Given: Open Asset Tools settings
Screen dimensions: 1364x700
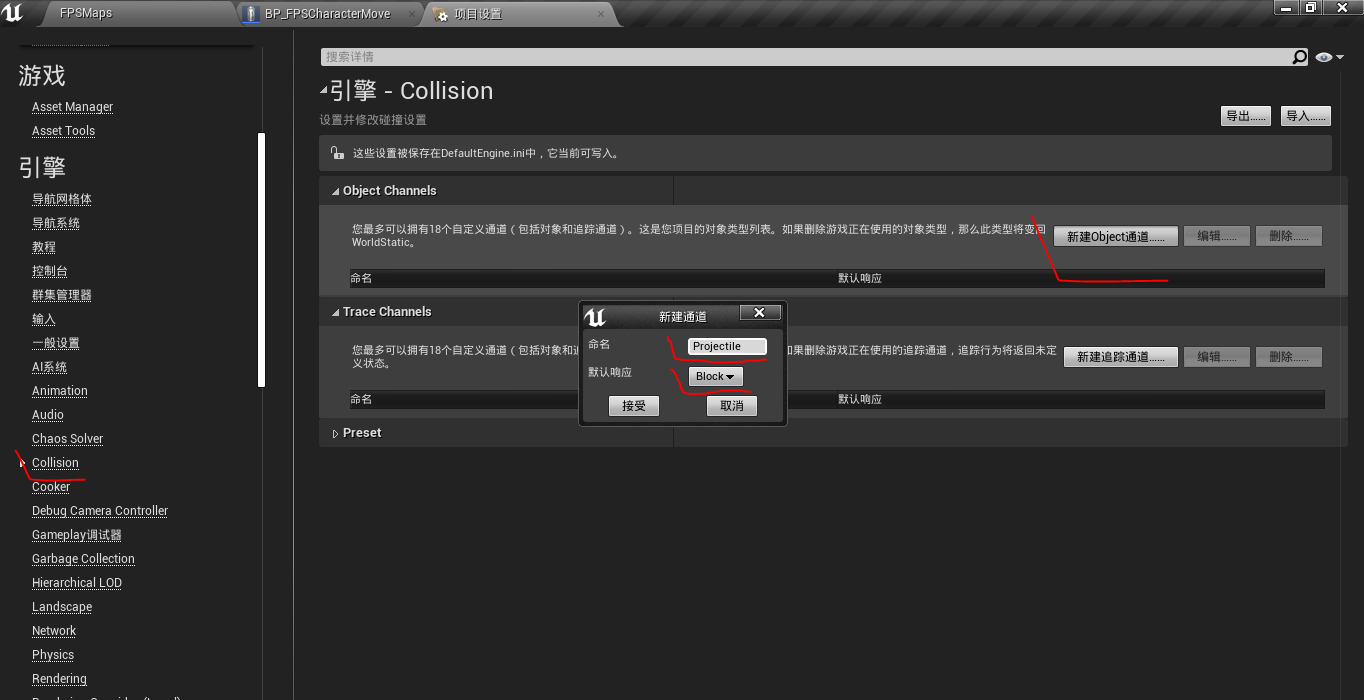Looking at the screenshot, I should (x=63, y=131).
